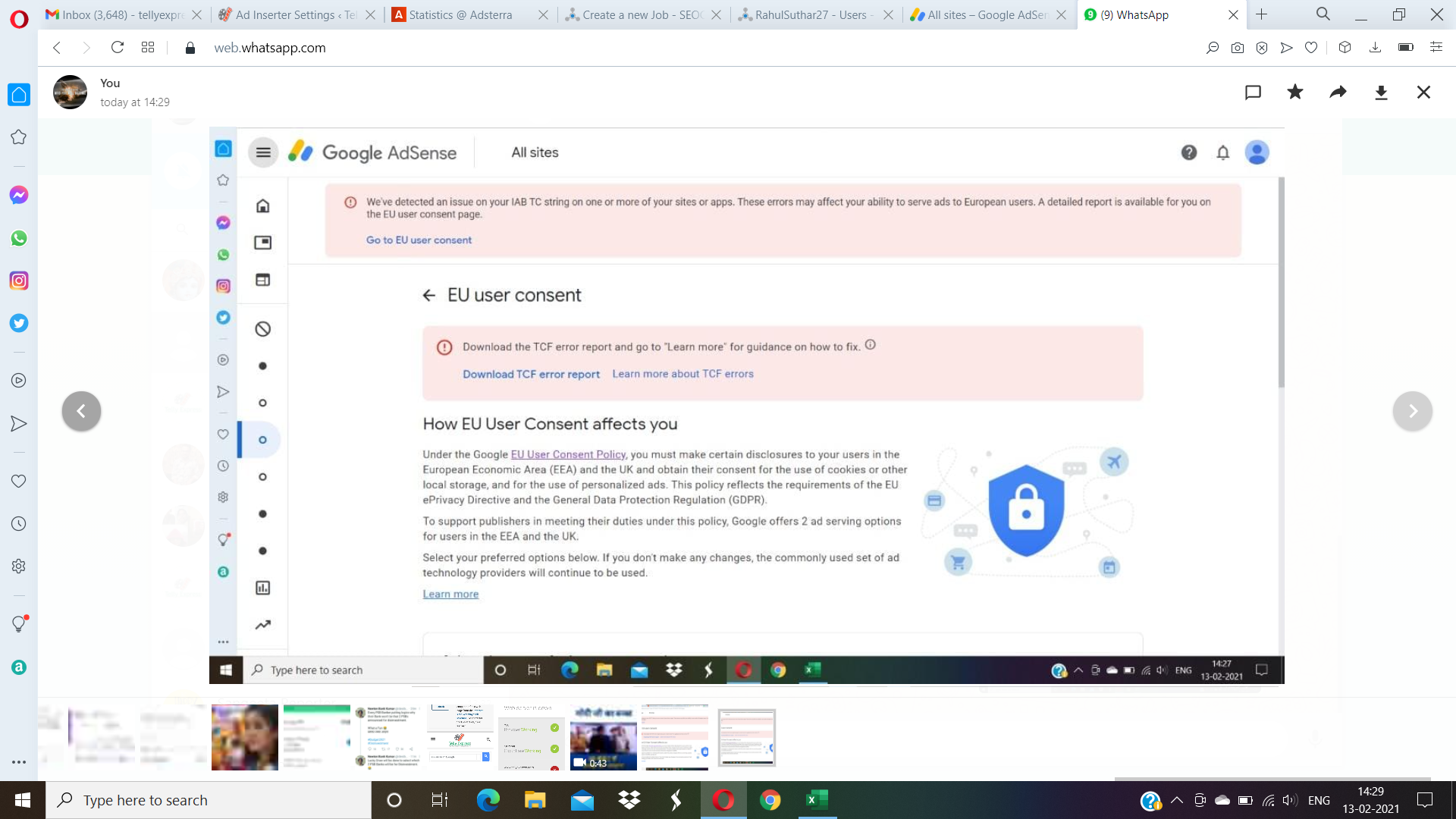This screenshot has width=1456, height=819.
Task: Expand hidden system tray icons
Action: pos(1177,800)
